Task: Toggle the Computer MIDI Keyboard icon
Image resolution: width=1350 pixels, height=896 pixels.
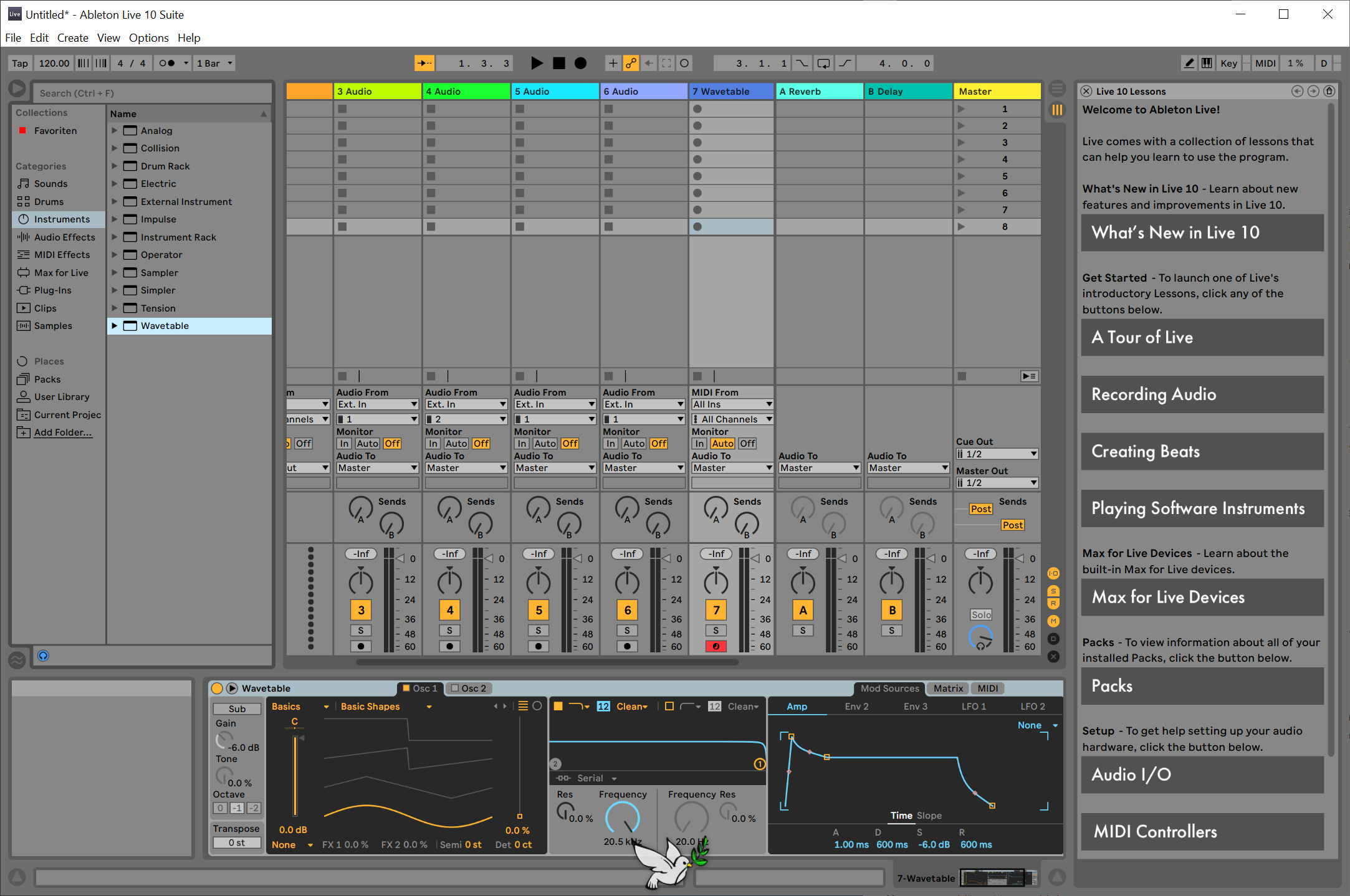Action: click(x=1207, y=64)
